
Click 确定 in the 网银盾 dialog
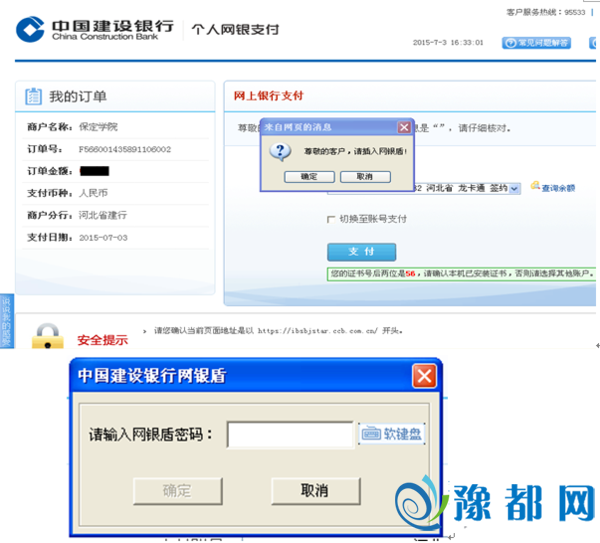[177, 490]
